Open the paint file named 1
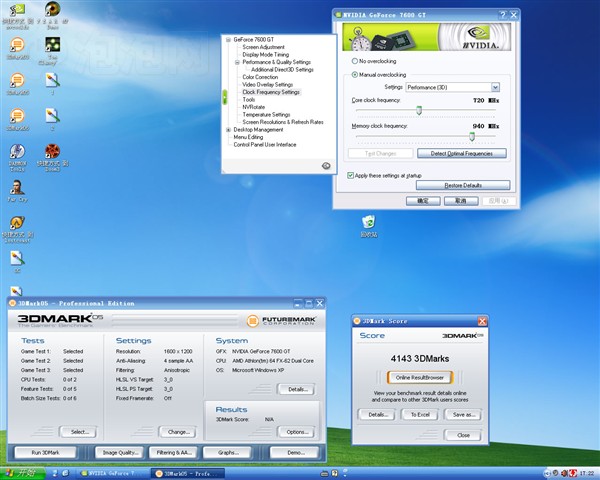600x480 pixels. point(52,80)
